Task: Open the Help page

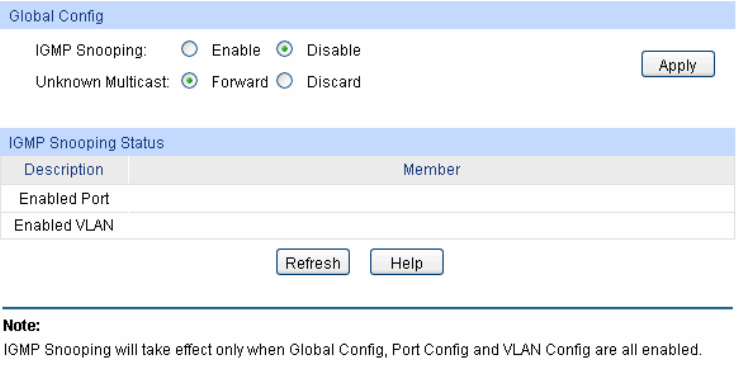Action: [x=407, y=262]
